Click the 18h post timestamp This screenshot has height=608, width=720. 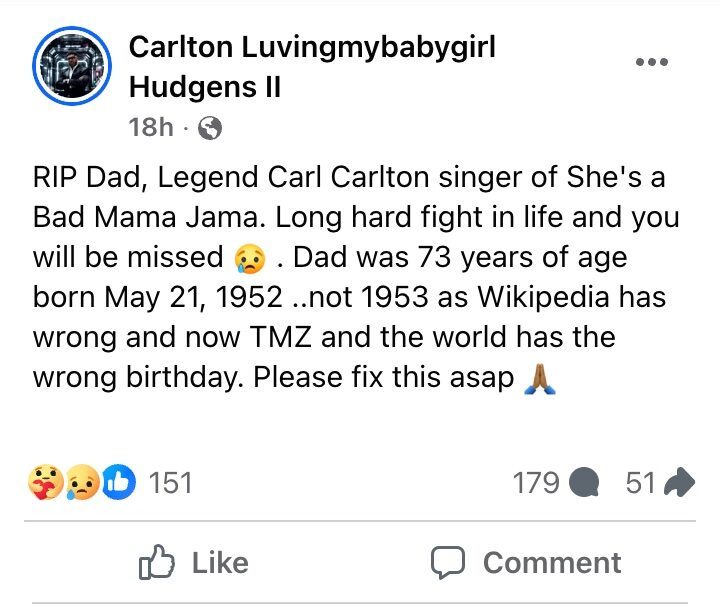(150, 128)
